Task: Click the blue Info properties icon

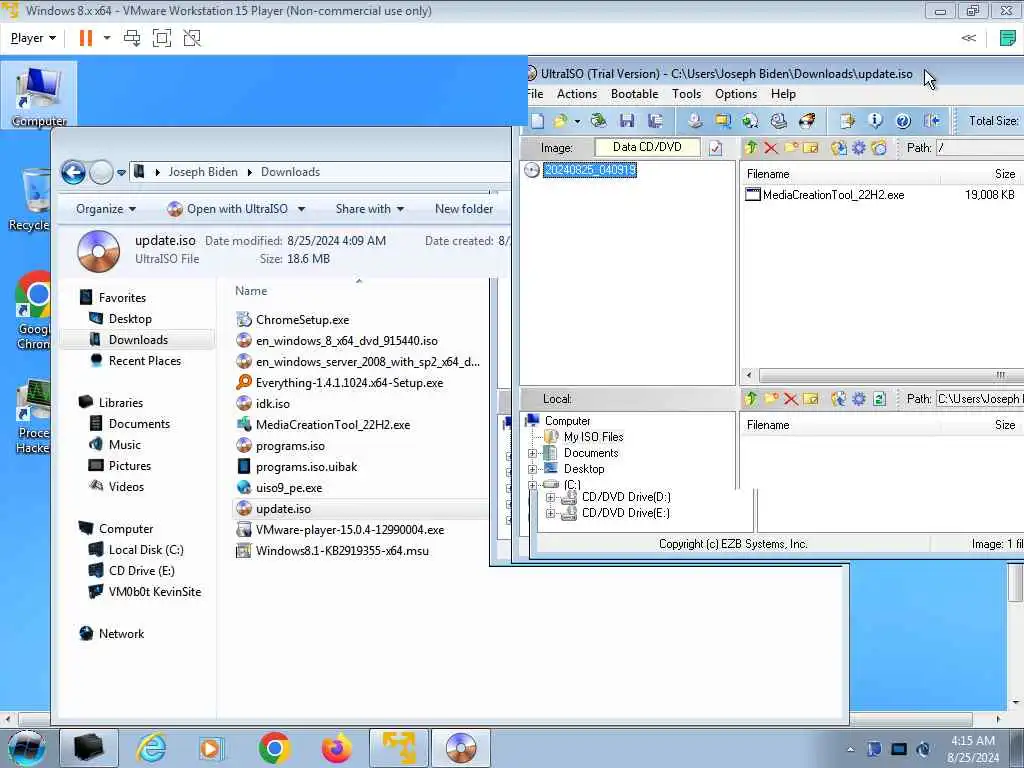Action: pos(875,121)
